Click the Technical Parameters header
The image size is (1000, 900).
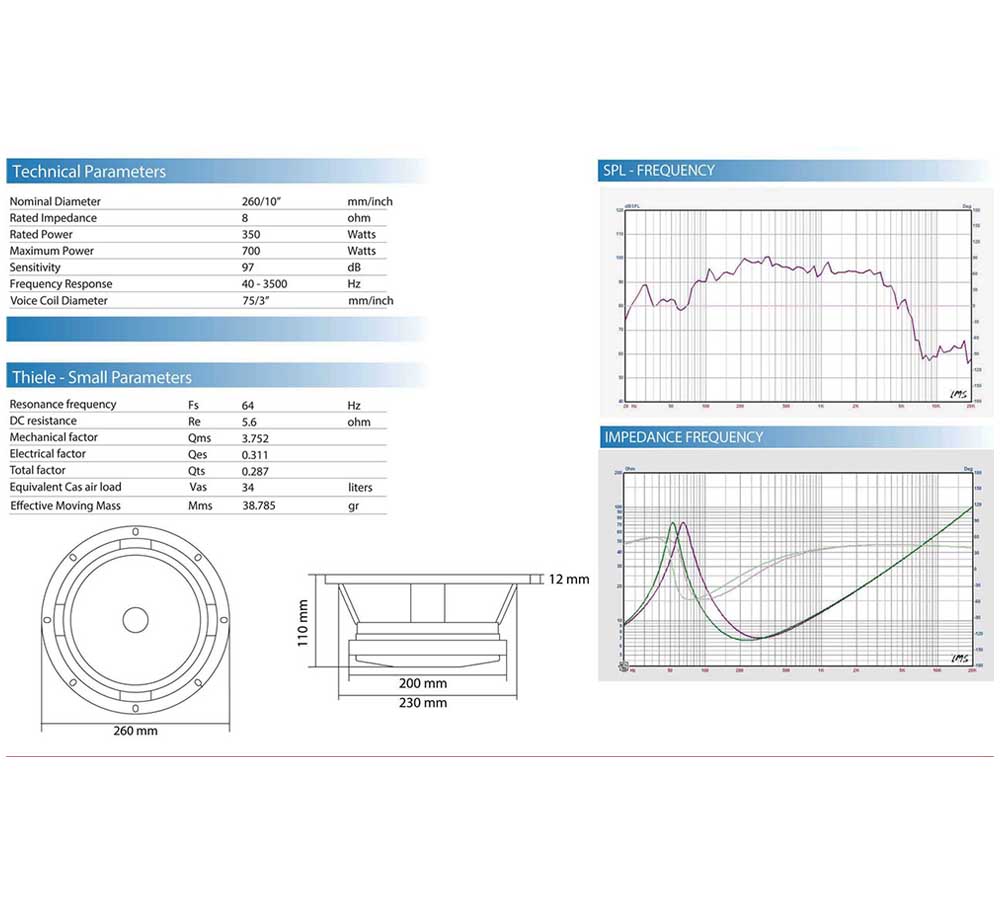click(217, 171)
